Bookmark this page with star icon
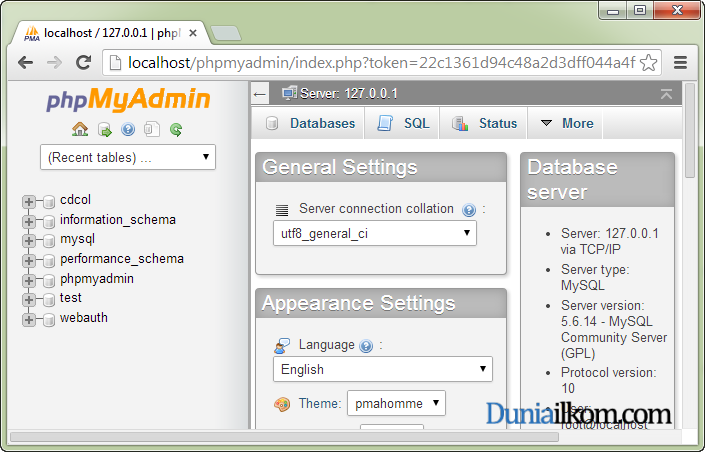The height and width of the screenshot is (452, 705). click(x=648, y=63)
